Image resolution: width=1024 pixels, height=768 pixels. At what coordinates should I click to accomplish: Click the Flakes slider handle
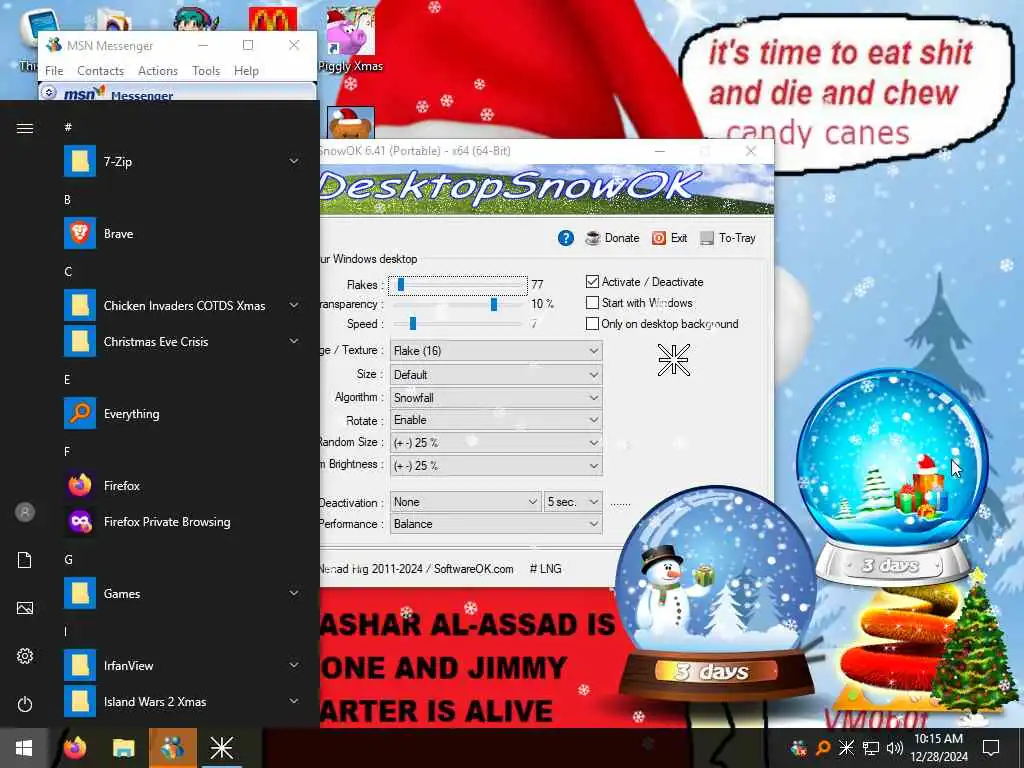[401, 285]
